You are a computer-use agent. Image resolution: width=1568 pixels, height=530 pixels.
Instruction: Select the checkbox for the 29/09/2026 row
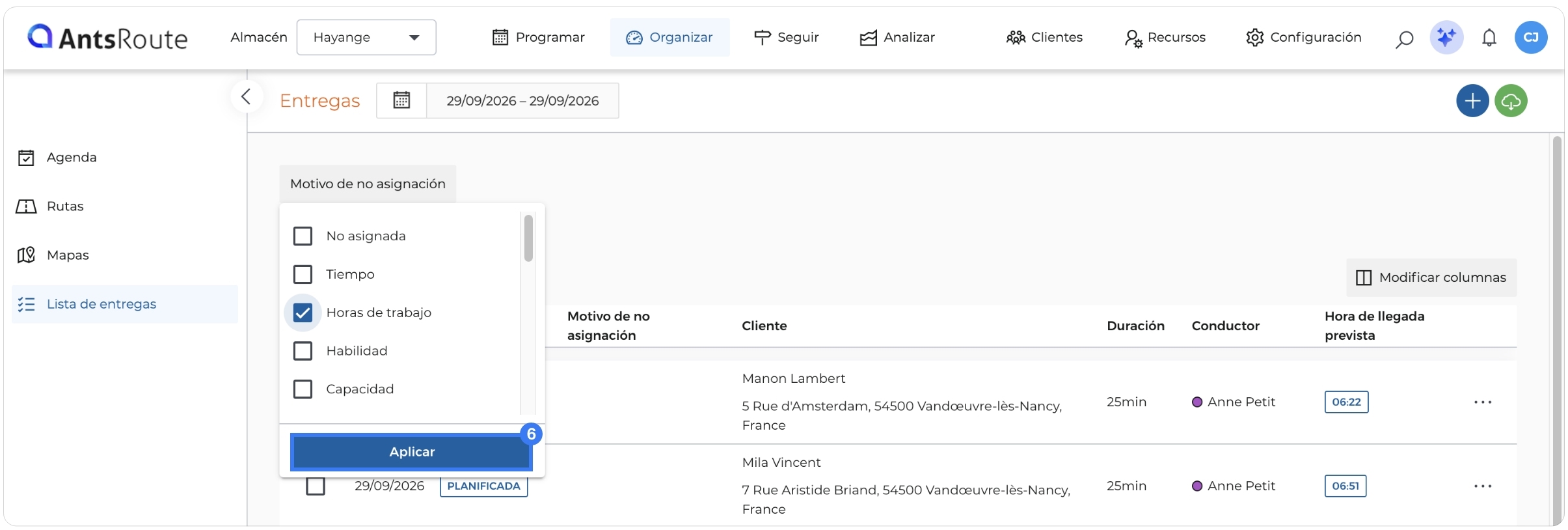pyautogui.click(x=316, y=486)
